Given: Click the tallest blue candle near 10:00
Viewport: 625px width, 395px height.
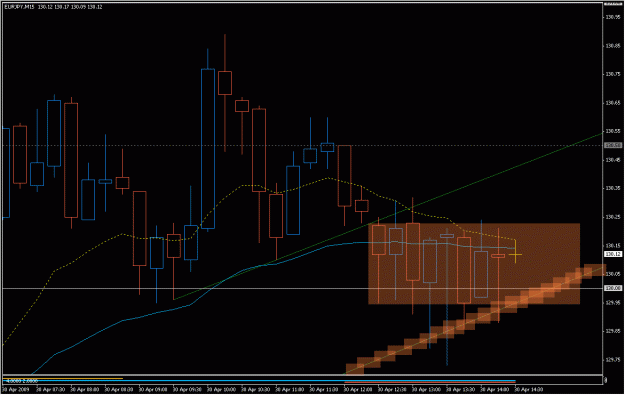Looking at the screenshot, I should (208, 149).
